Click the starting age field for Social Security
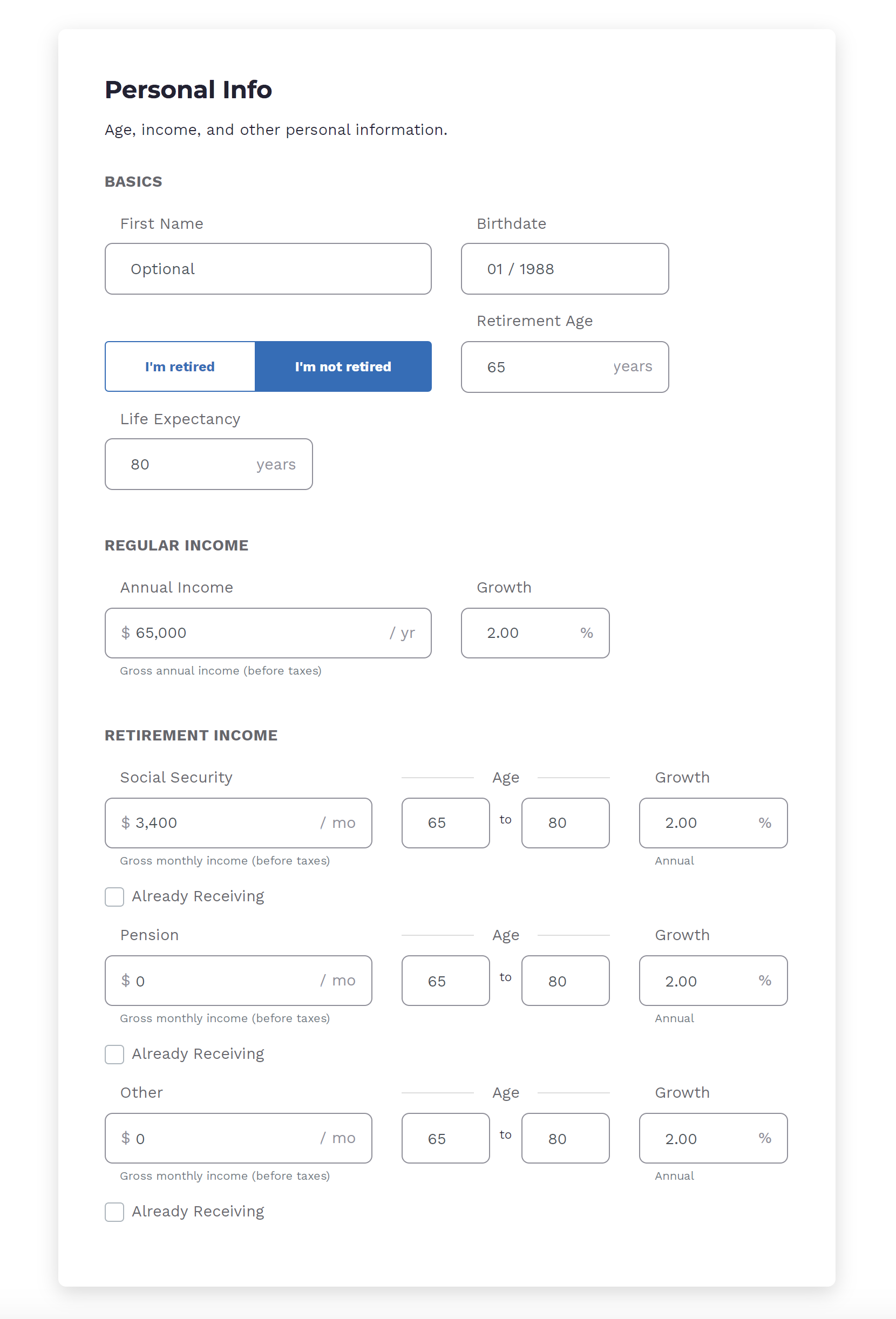 pos(445,823)
